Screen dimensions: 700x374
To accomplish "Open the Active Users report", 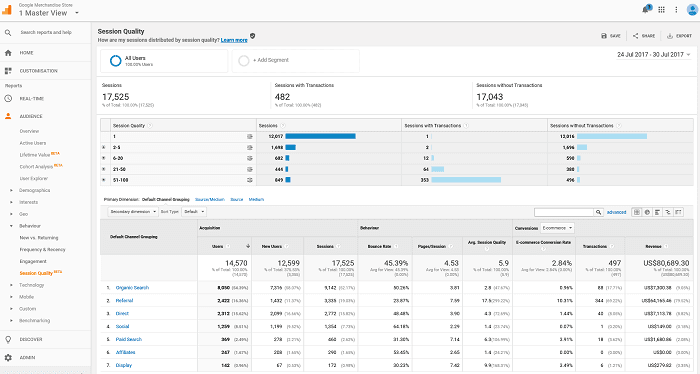I will pyautogui.click(x=33, y=143).
